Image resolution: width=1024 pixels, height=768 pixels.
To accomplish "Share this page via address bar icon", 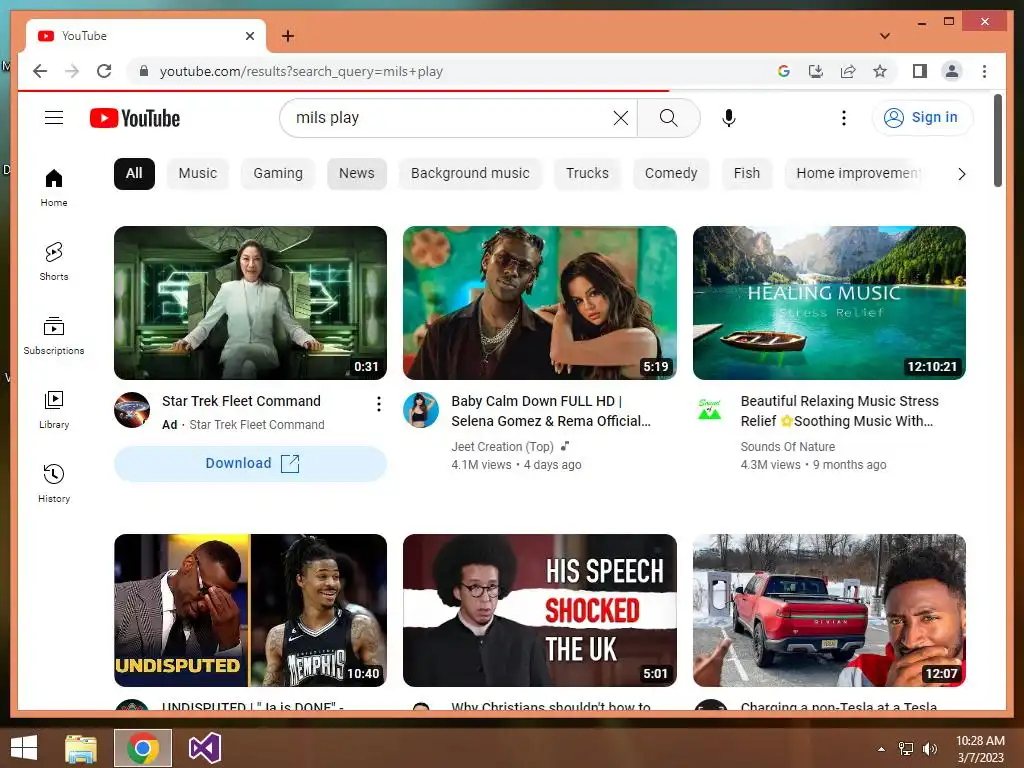I will [848, 71].
